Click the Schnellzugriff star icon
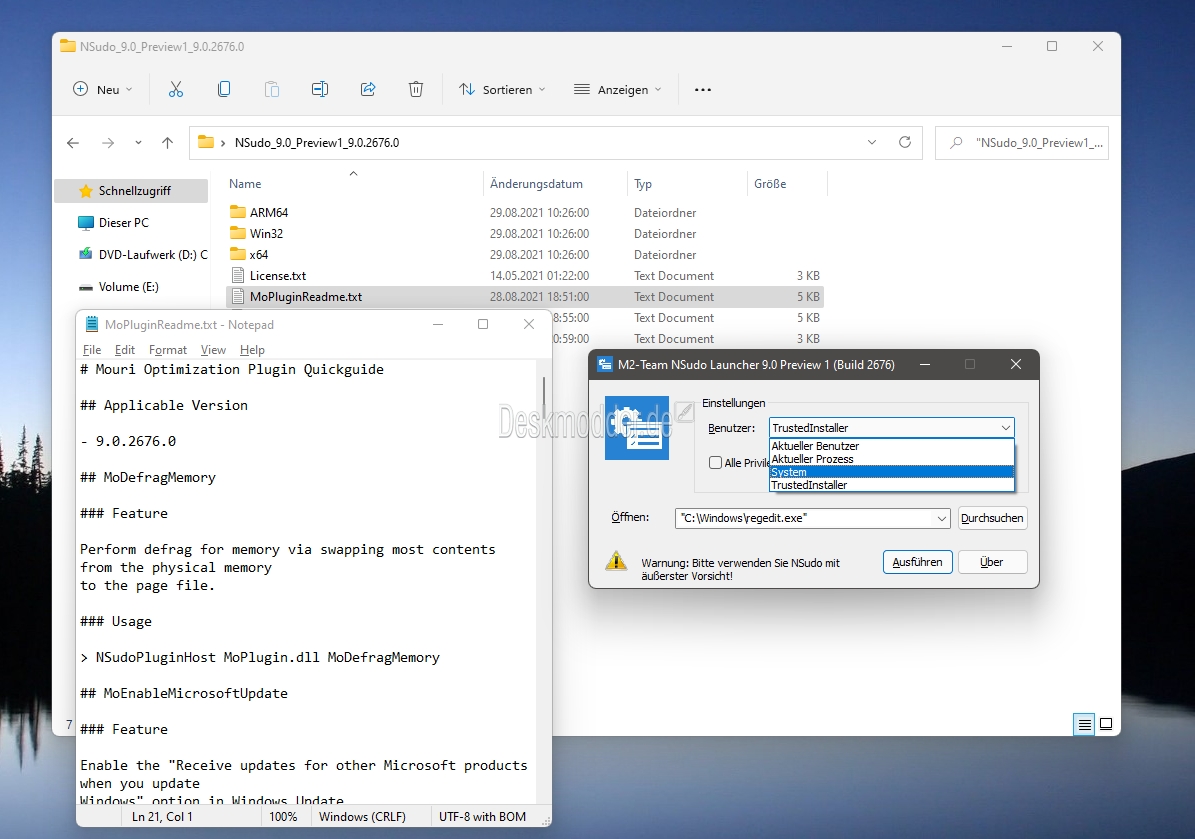The image size is (1195, 839). pyautogui.click(x=86, y=191)
